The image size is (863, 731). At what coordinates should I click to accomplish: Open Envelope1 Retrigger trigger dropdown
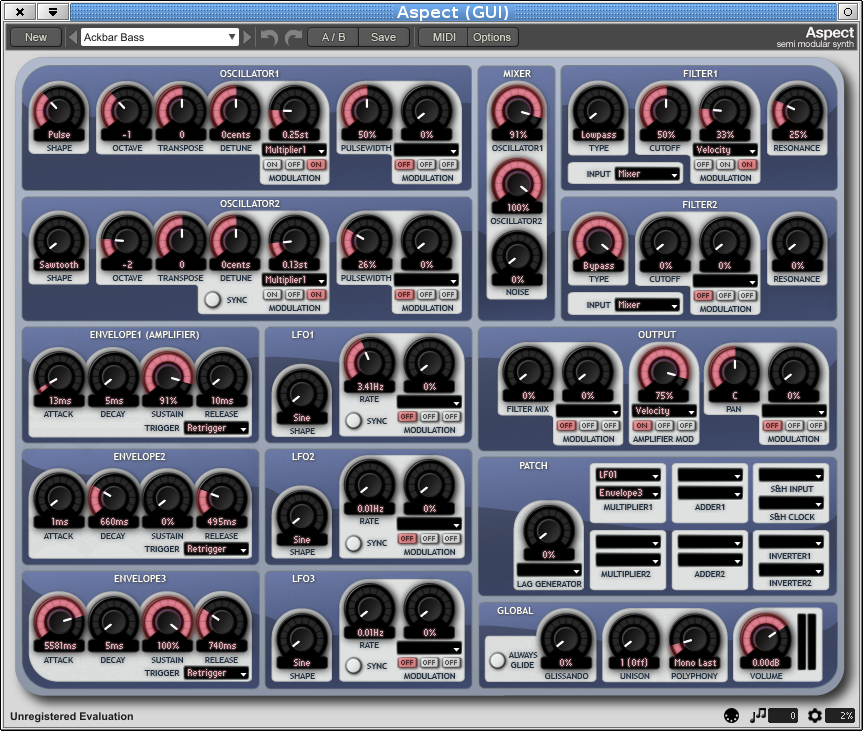point(216,428)
